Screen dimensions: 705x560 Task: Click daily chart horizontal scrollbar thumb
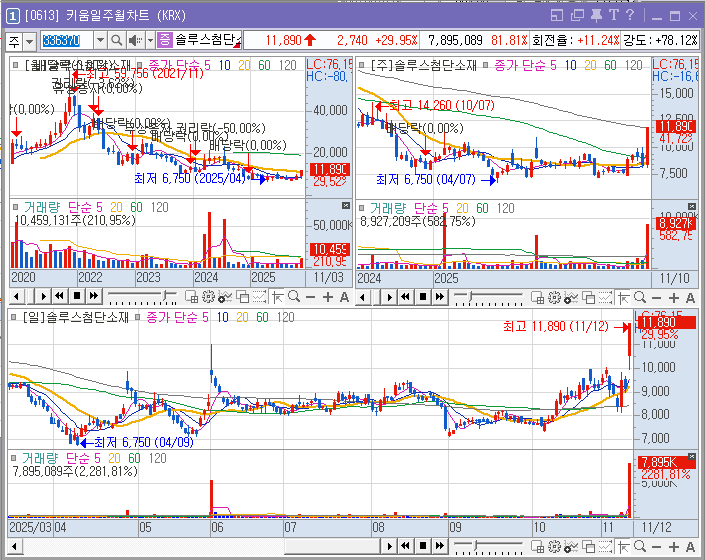[333, 547]
